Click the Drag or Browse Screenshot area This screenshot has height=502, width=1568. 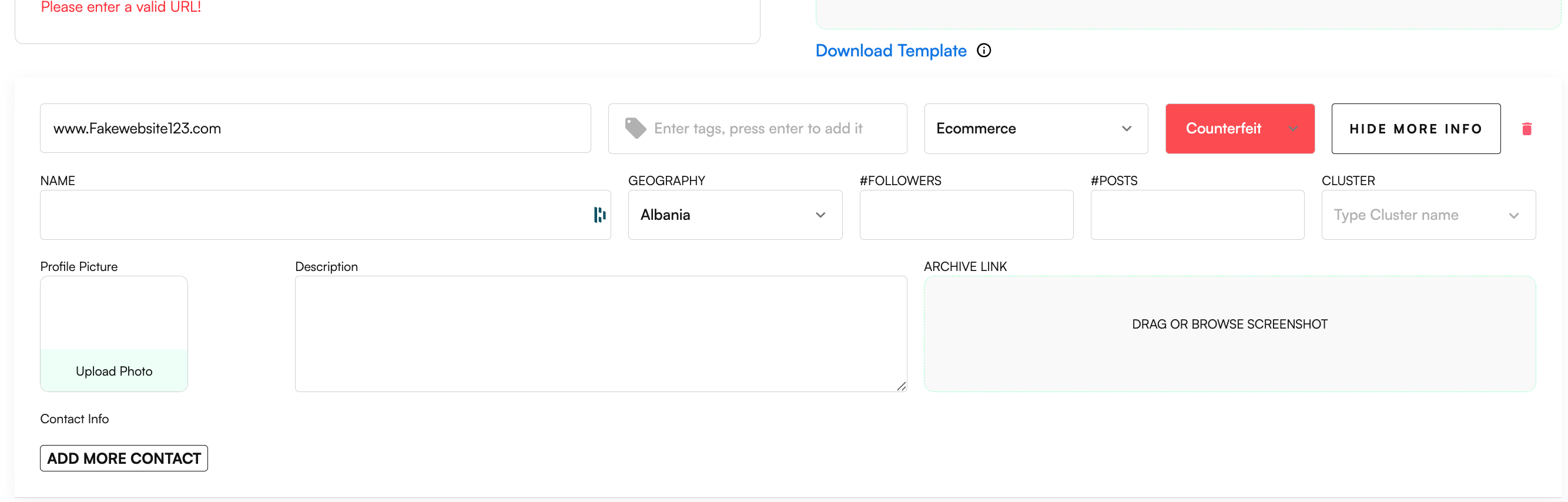(x=1229, y=333)
